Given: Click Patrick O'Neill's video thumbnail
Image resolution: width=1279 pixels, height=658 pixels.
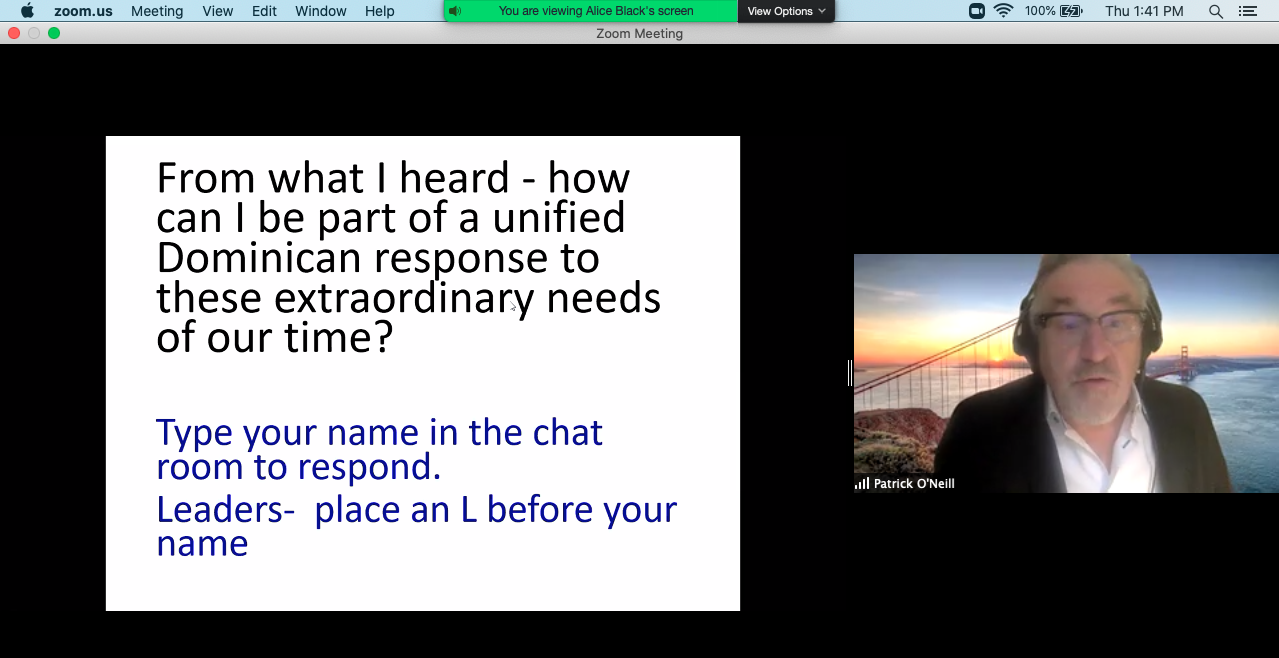Looking at the screenshot, I should [x=1066, y=373].
